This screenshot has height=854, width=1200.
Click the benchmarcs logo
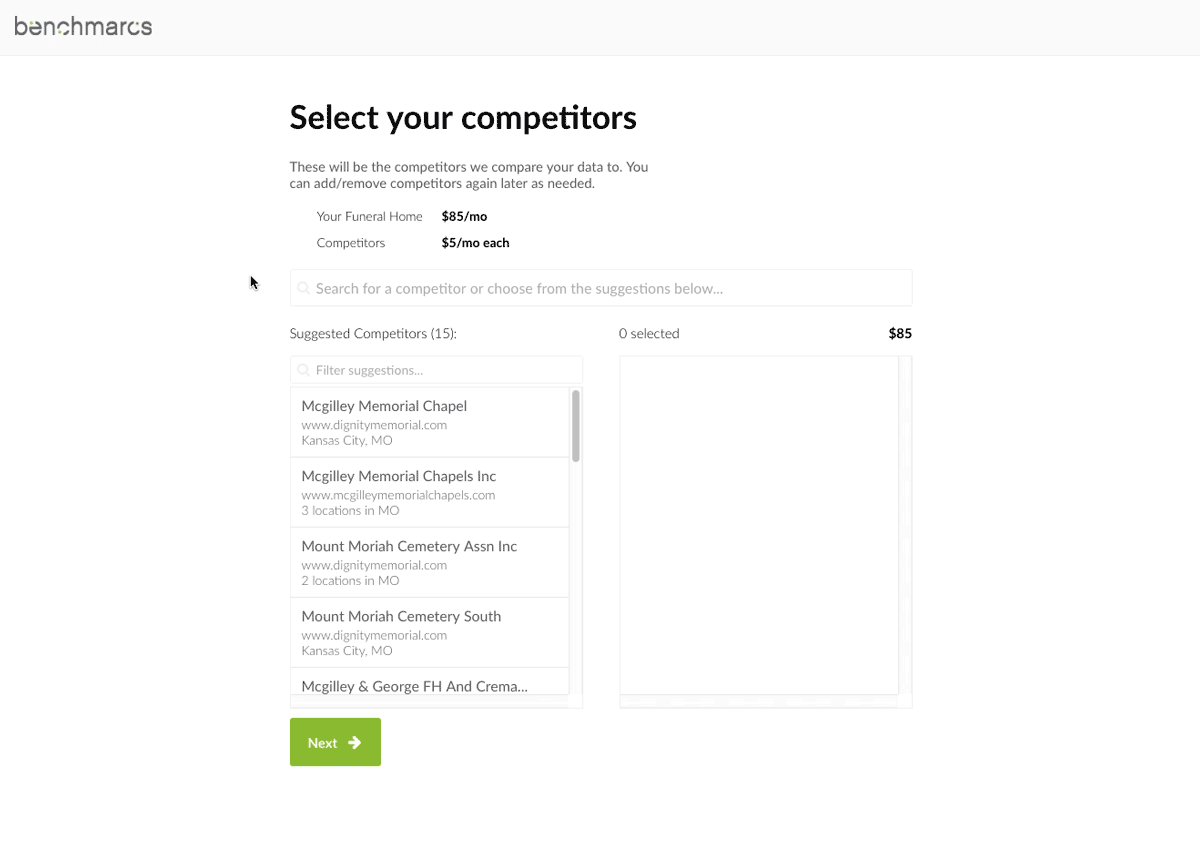pos(83,27)
